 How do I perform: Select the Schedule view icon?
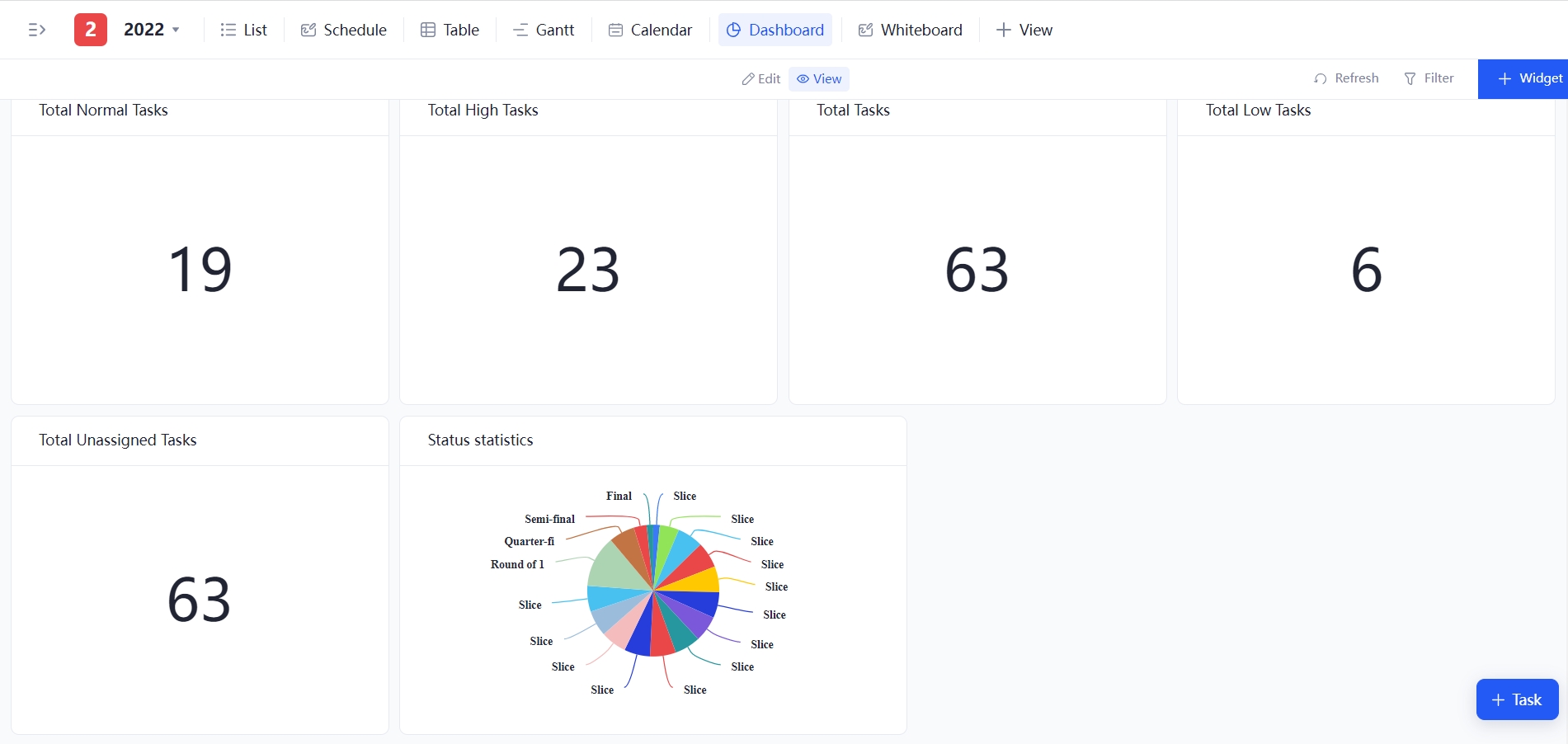click(308, 29)
